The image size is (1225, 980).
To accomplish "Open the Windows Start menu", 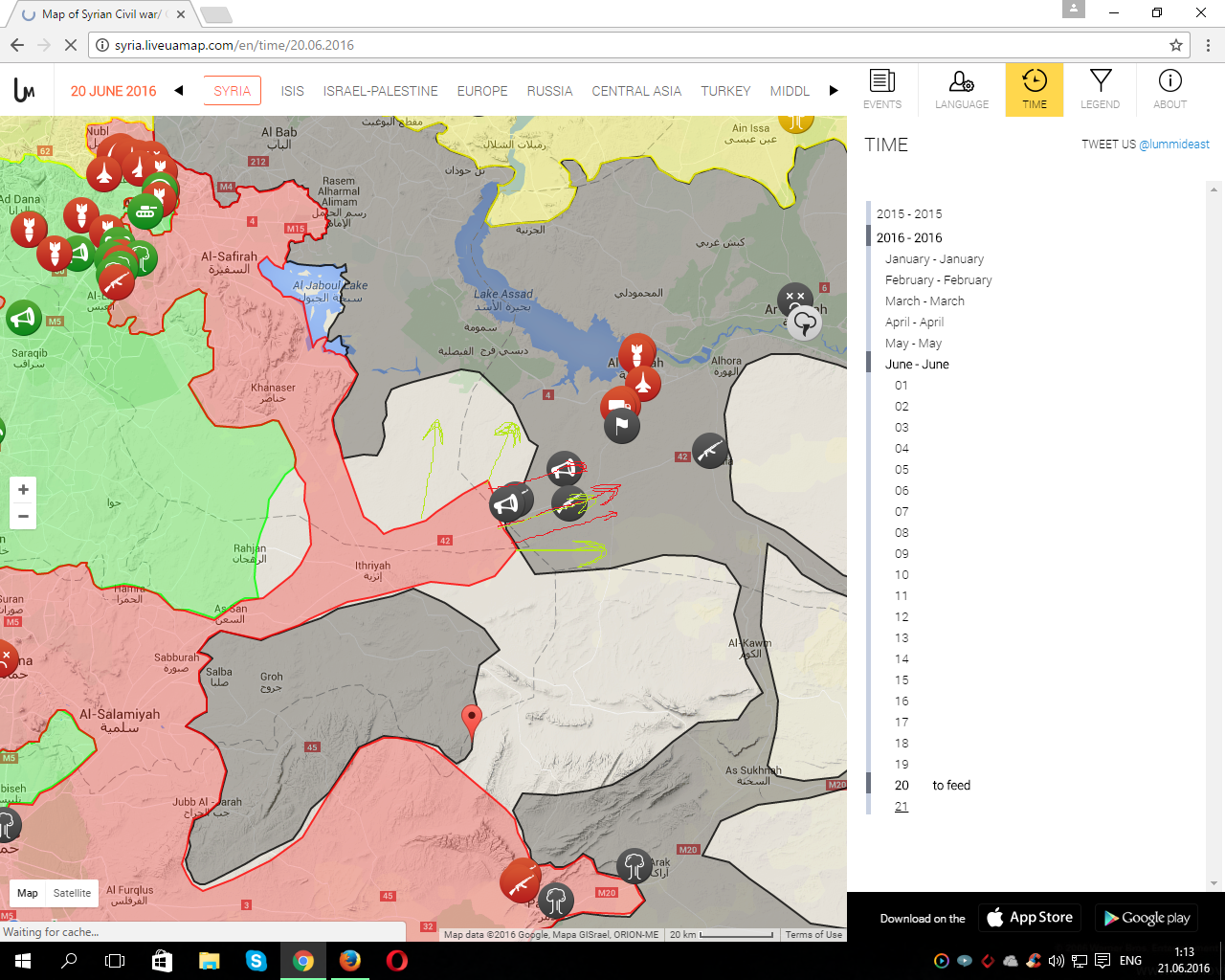I will click(x=23, y=961).
